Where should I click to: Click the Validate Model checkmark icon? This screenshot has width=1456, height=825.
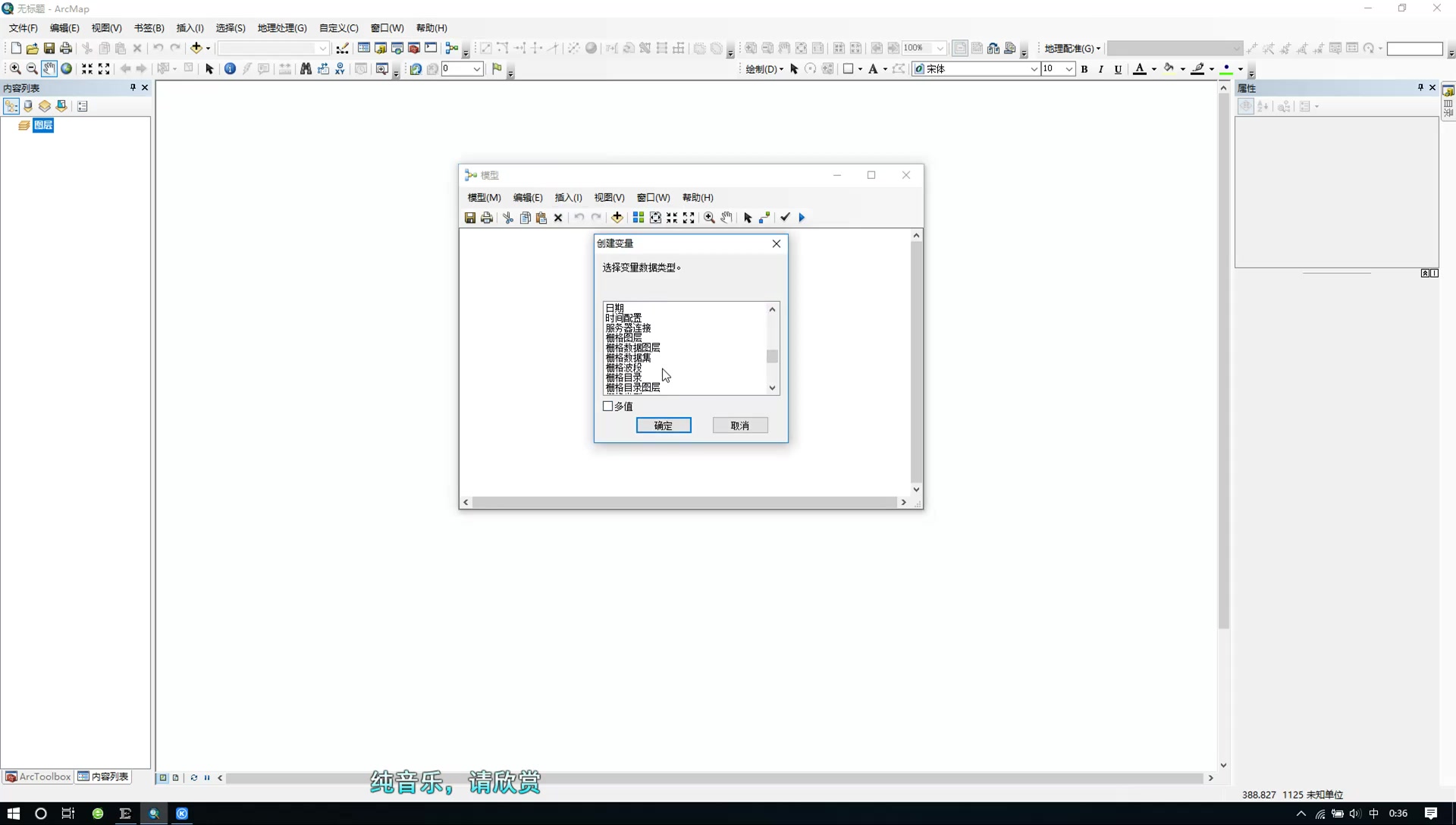click(x=785, y=218)
